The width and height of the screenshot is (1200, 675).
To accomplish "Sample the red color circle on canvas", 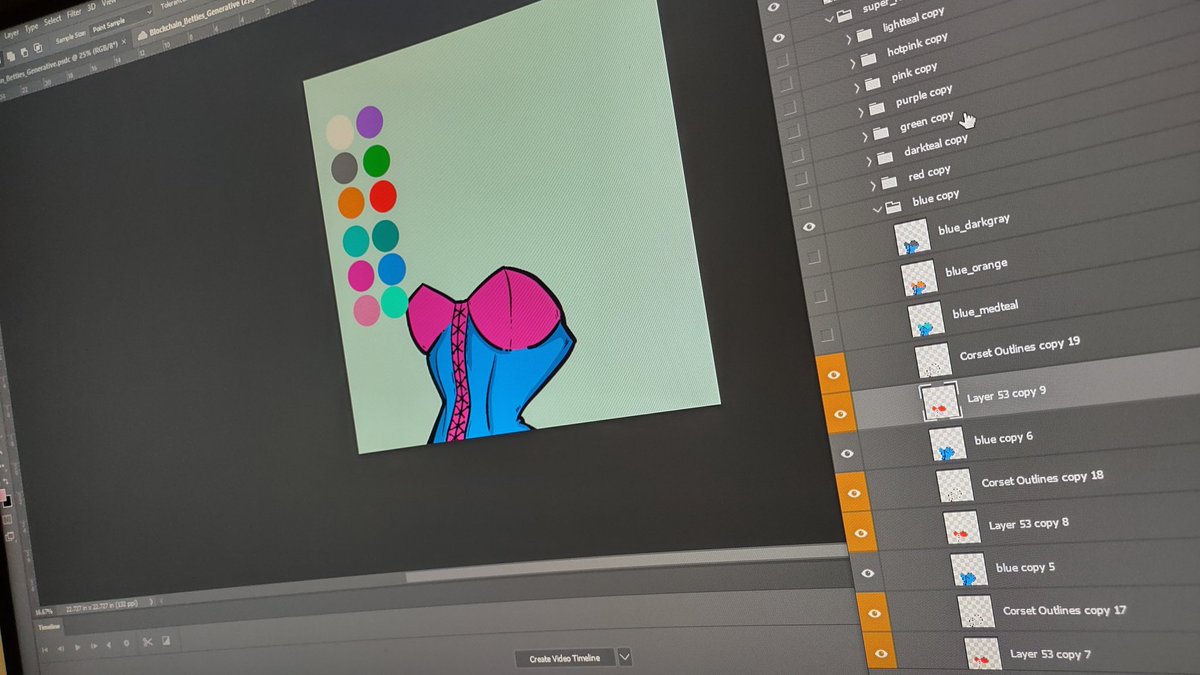I will [383, 196].
